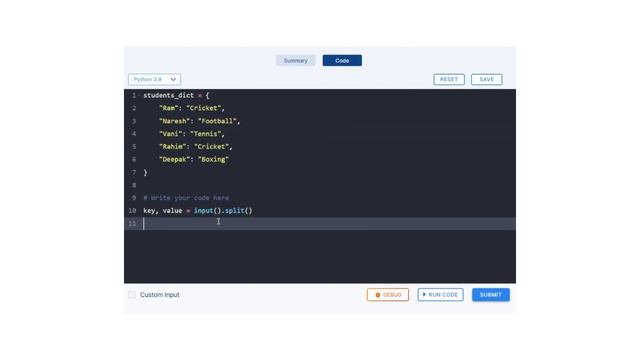Screen dimensions: 640x360
Task: Click on "students_dict" in line 1
Action: click(168, 96)
